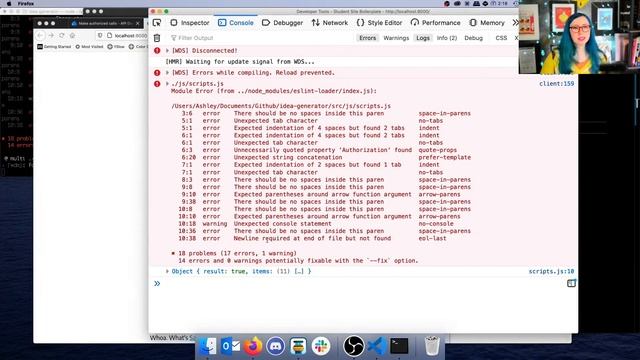Click the error icon beside [WDS] Disconnected!

click(157, 51)
